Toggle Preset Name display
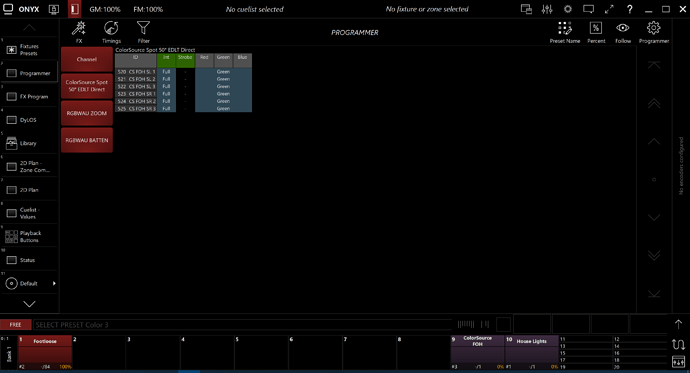The height and width of the screenshot is (373, 690). (565, 32)
